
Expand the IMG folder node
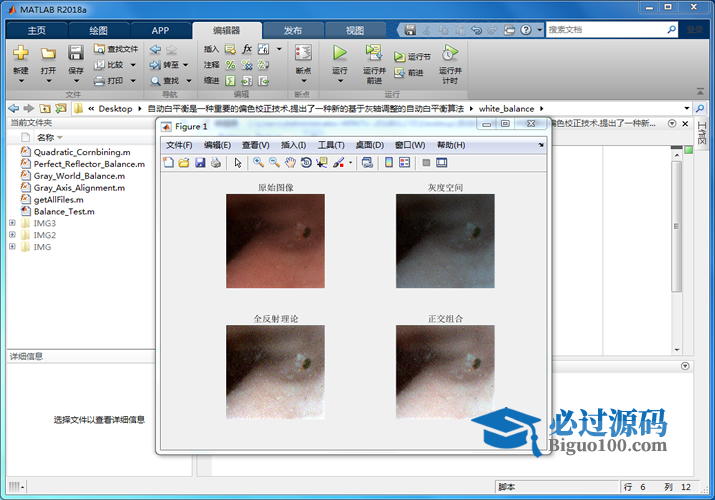[12, 247]
